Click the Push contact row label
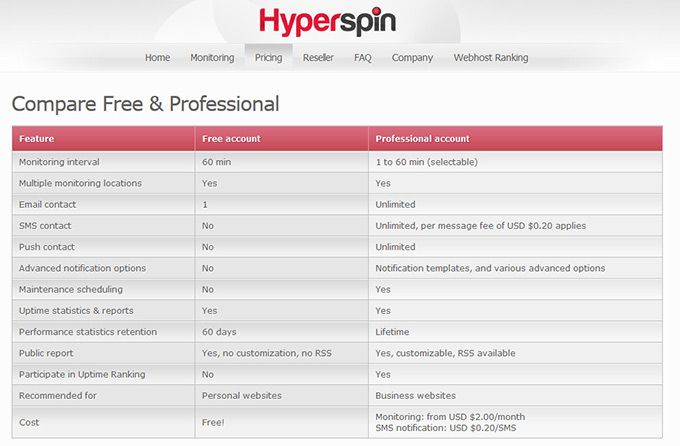The image size is (680, 446). 46,247
